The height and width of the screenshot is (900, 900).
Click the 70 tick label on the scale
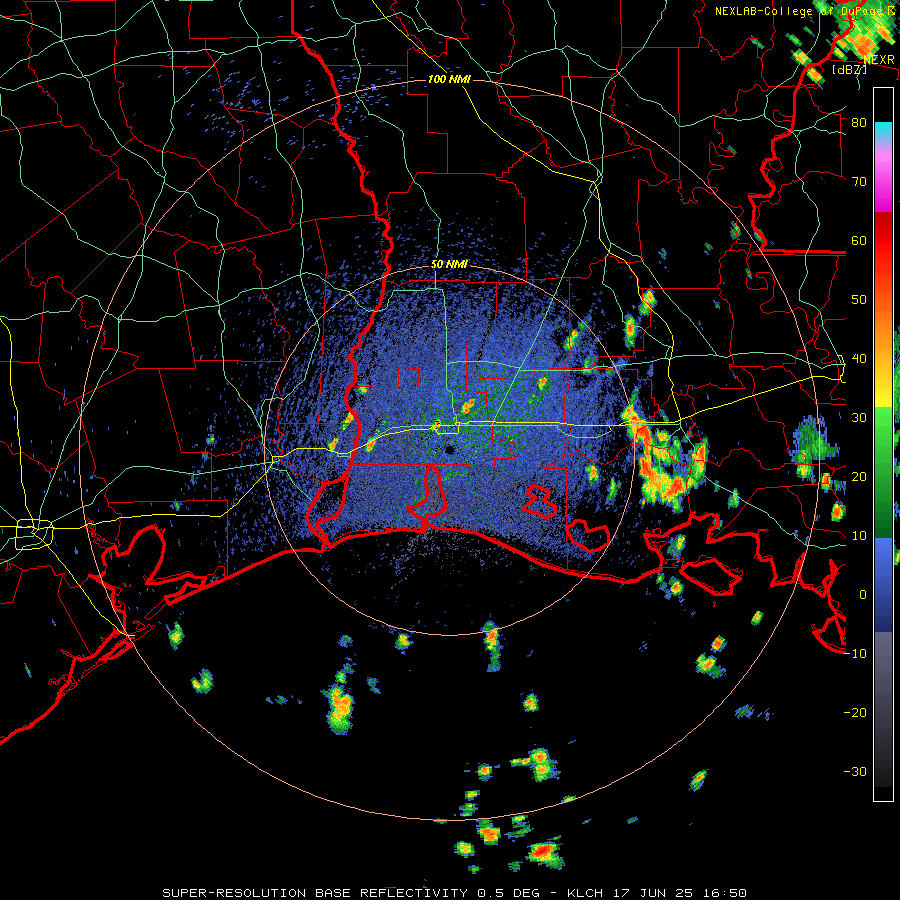859,182
